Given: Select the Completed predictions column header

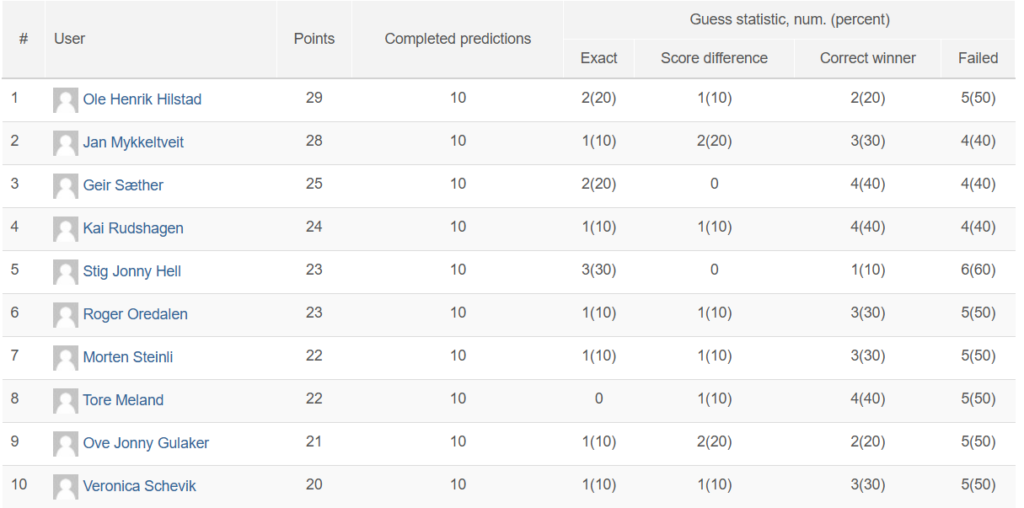Looking at the screenshot, I should tap(458, 39).
